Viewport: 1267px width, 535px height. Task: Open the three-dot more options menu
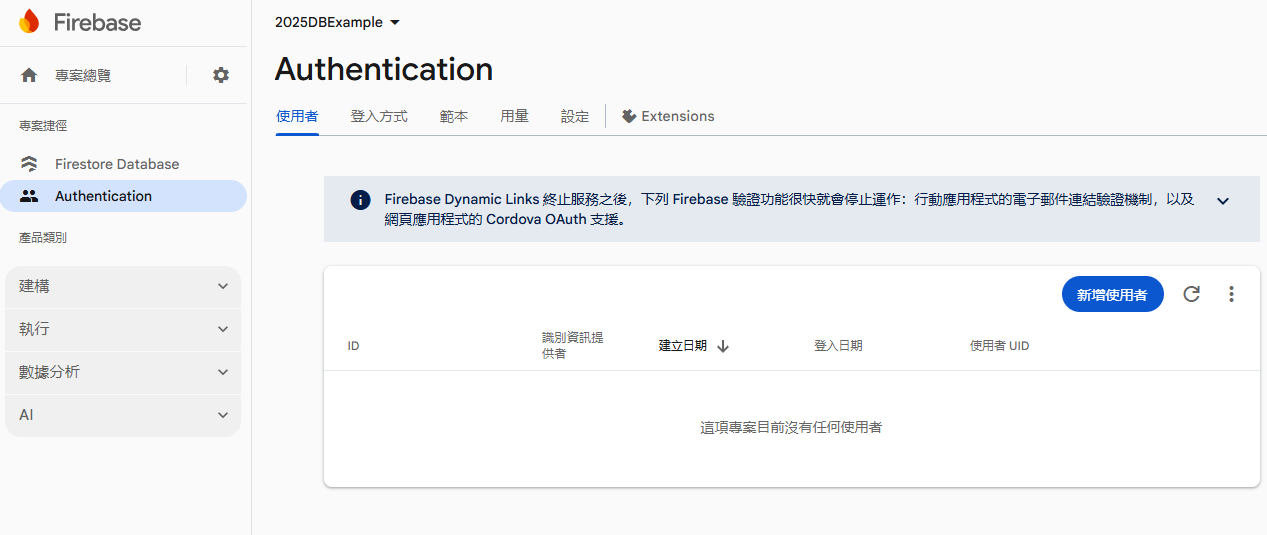click(1231, 294)
